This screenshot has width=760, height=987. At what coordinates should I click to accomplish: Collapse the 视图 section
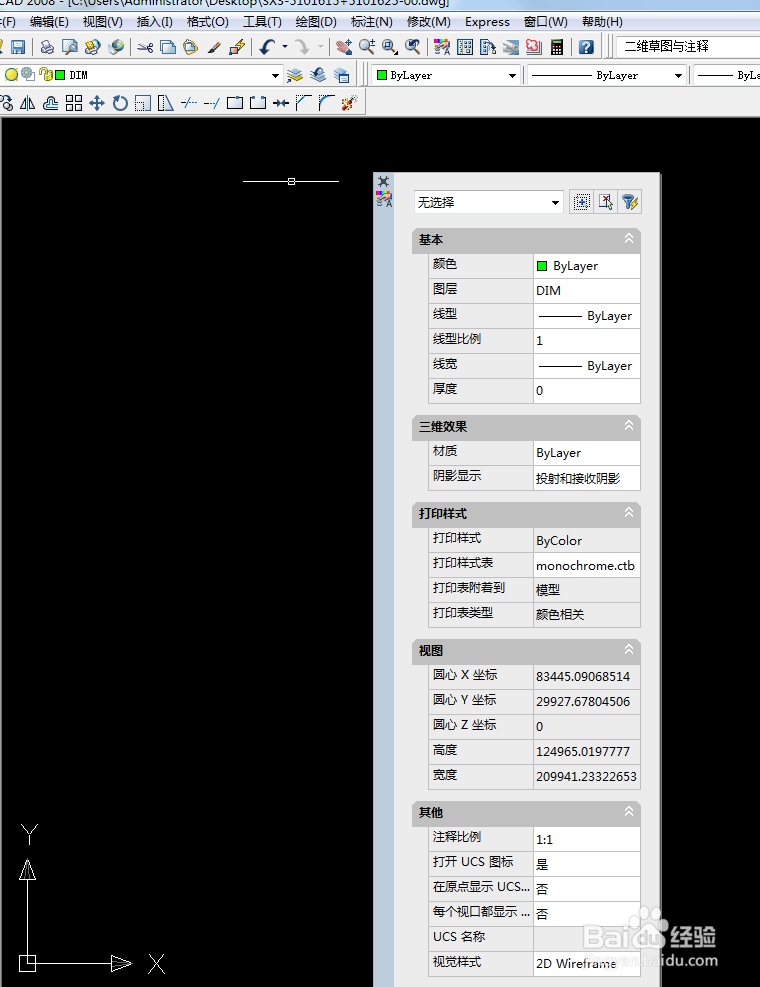click(x=628, y=649)
